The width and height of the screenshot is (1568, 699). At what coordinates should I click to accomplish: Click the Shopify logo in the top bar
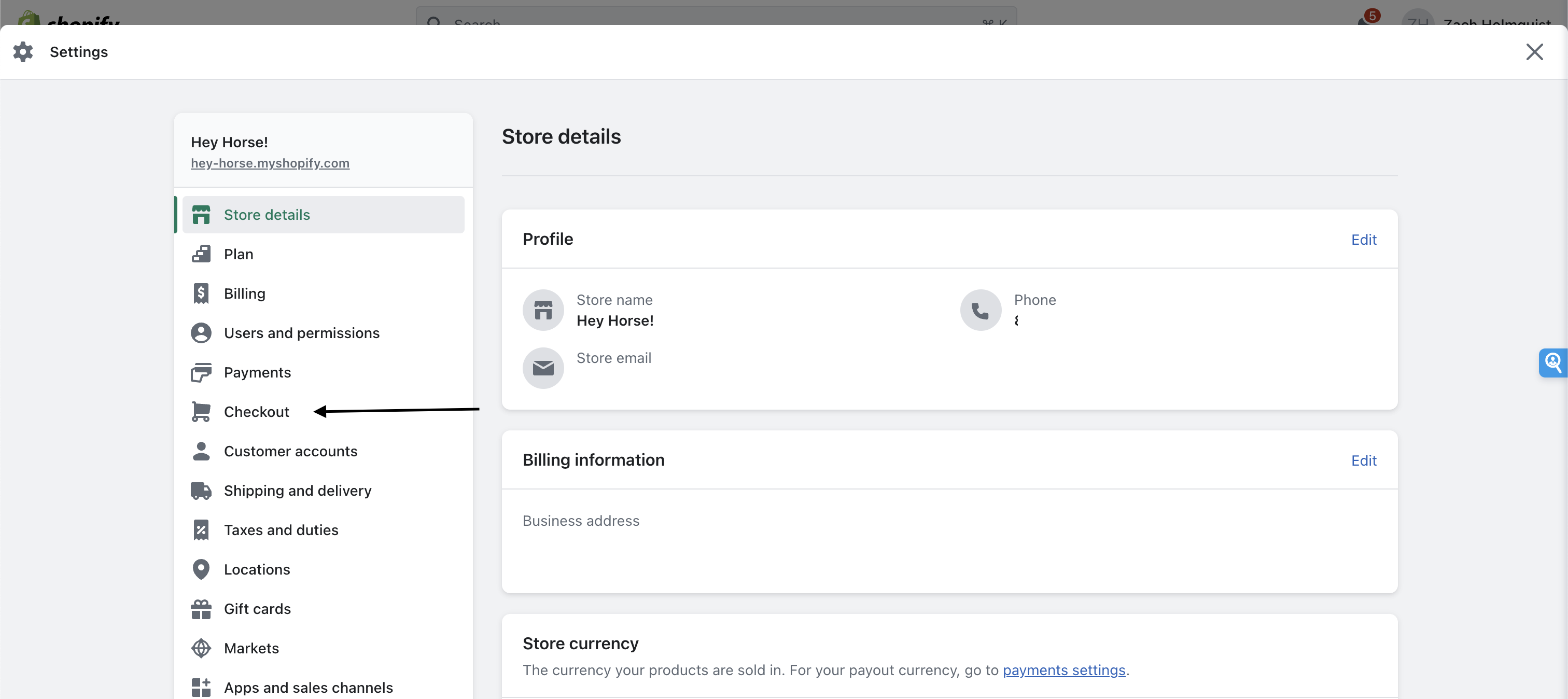coord(67,18)
